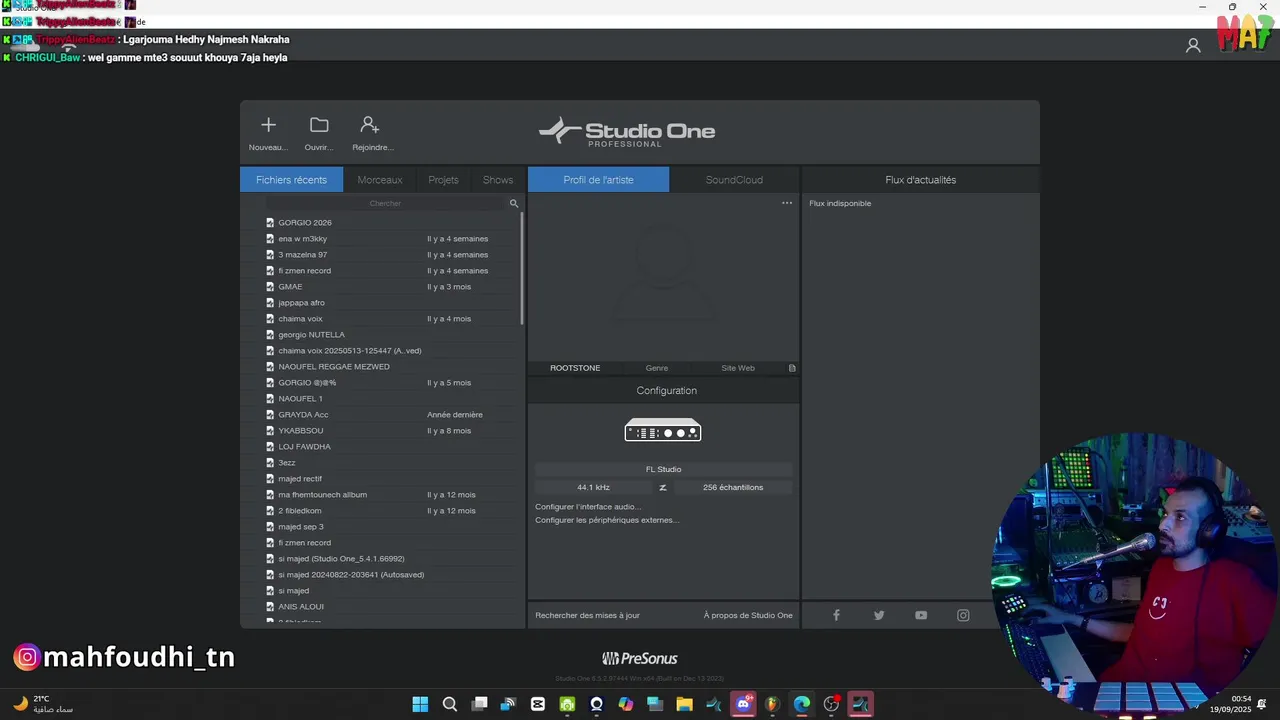Click the search magnifier in recent files

click(514, 203)
